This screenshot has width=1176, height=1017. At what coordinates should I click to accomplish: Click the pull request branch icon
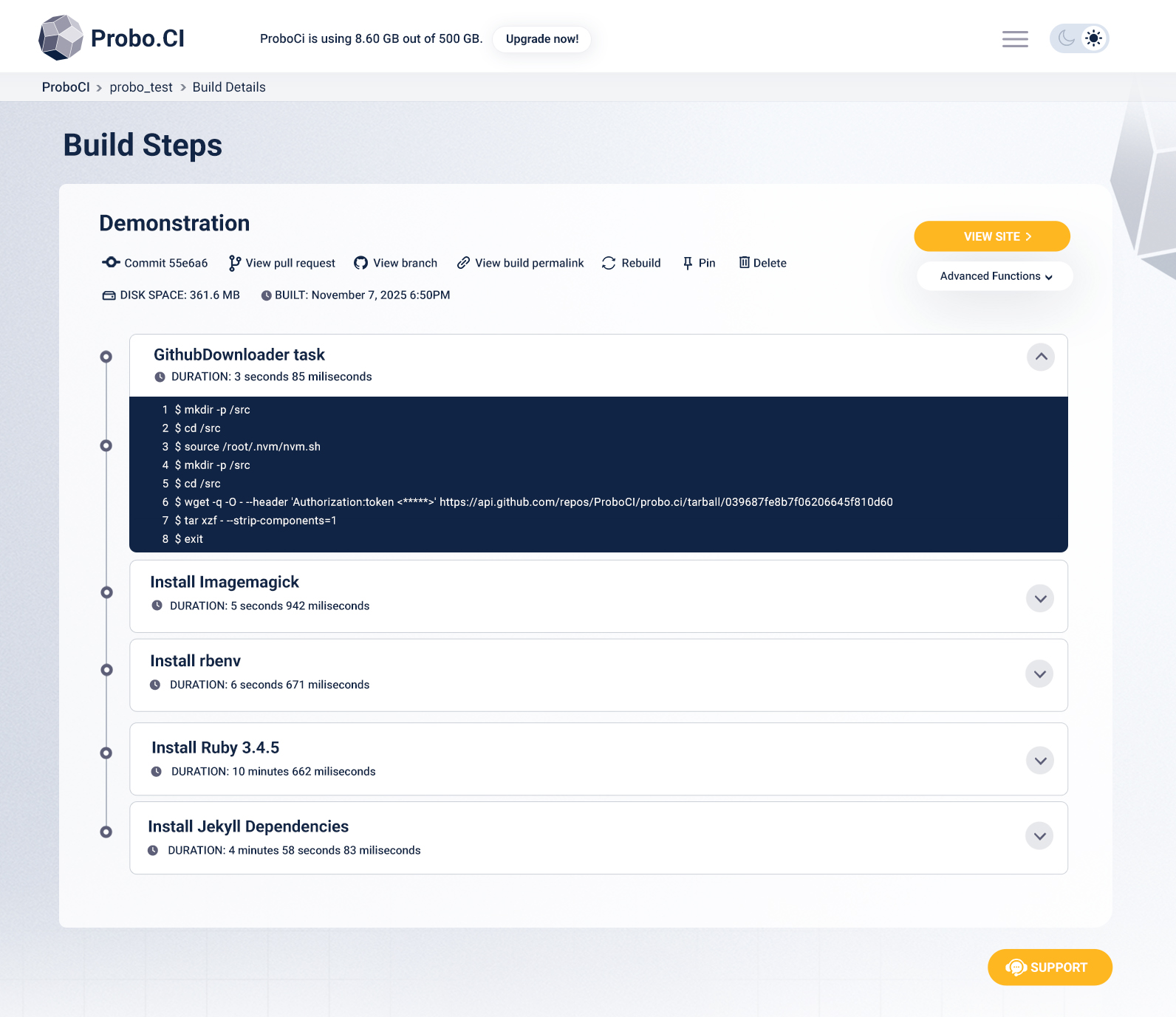click(x=235, y=263)
